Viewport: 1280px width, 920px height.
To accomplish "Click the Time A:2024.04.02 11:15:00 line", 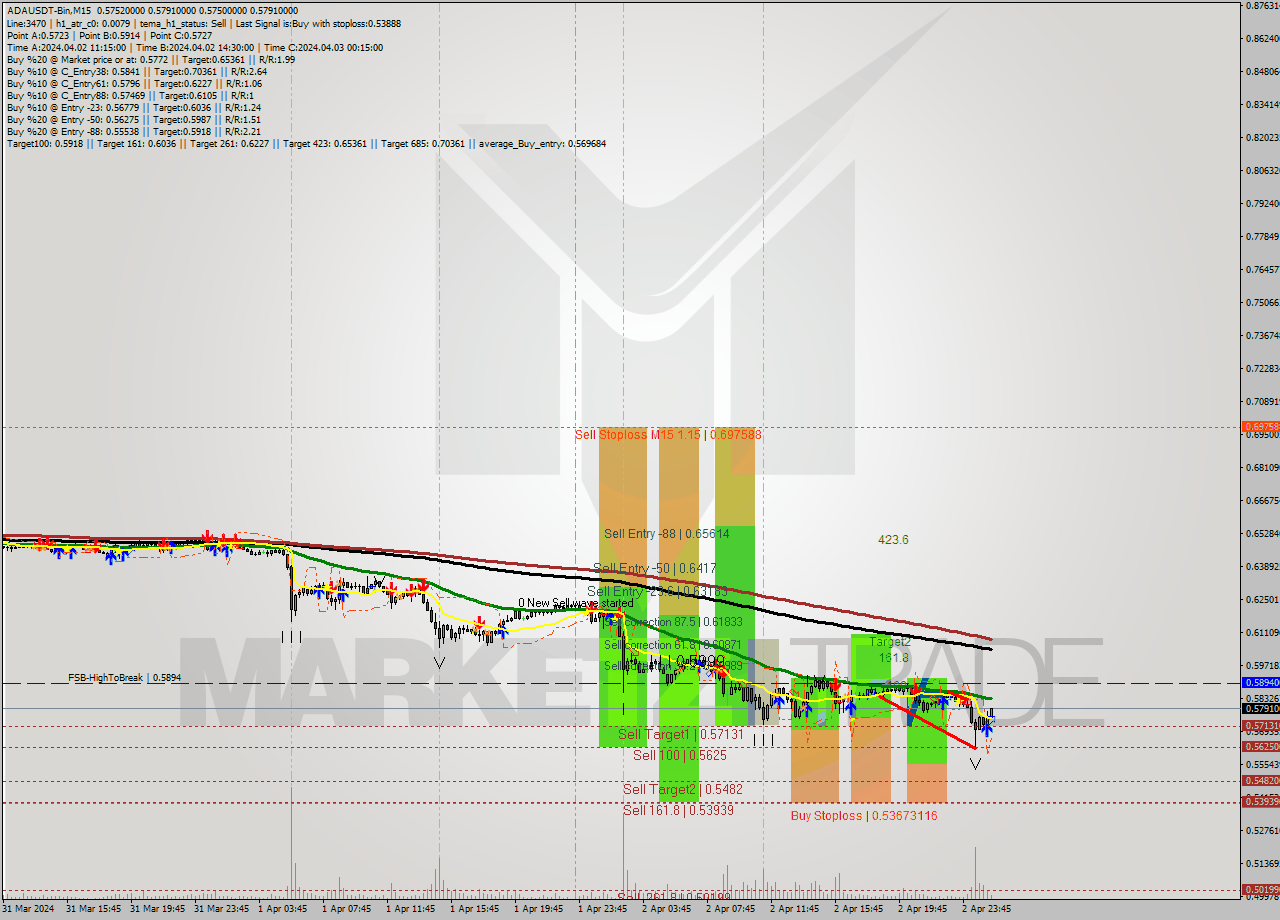I will point(195,47).
